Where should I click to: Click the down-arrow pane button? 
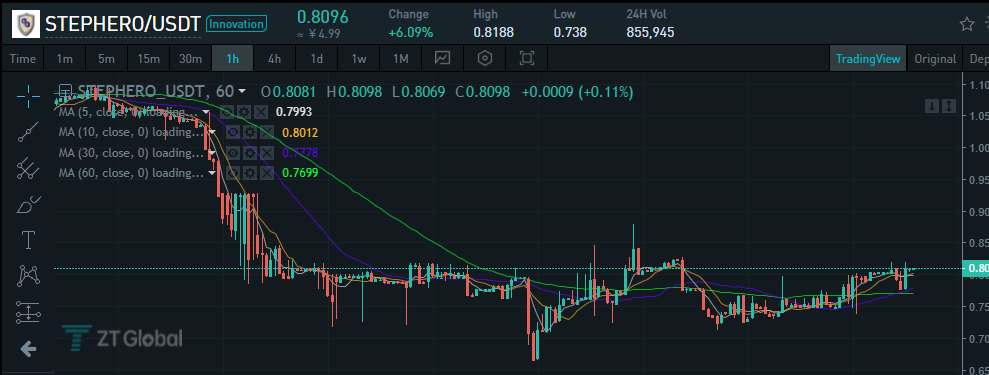click(932, 106)
